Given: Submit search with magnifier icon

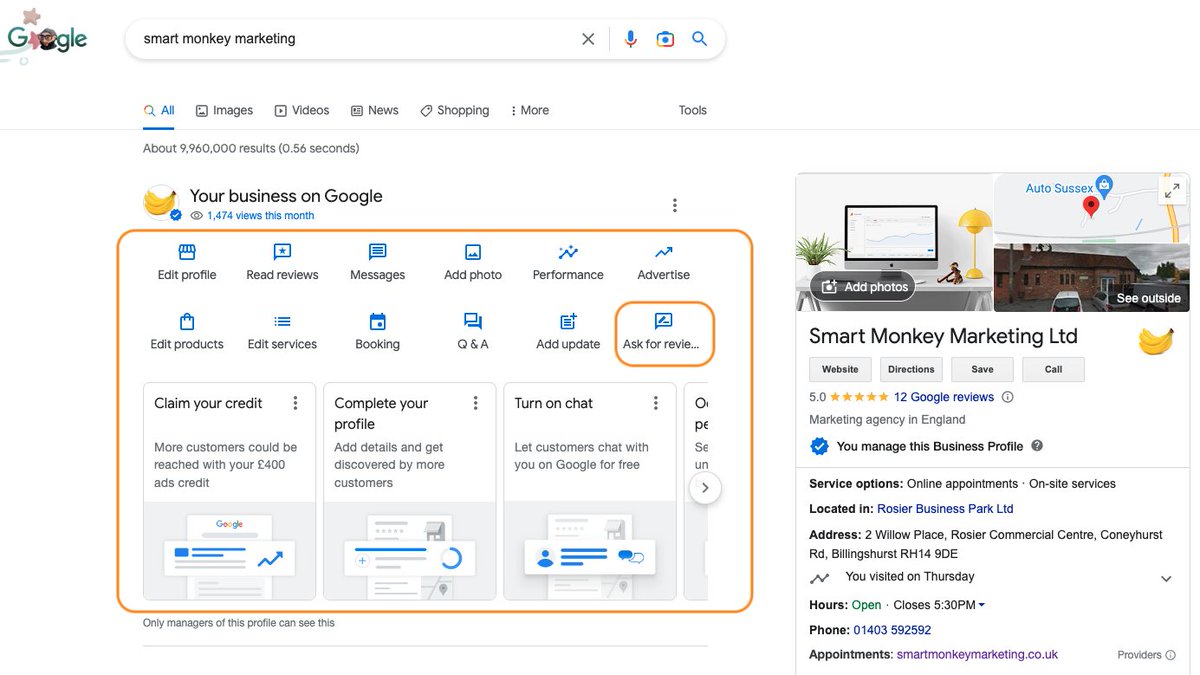Looking at the screenshot, I should (700, 39).
